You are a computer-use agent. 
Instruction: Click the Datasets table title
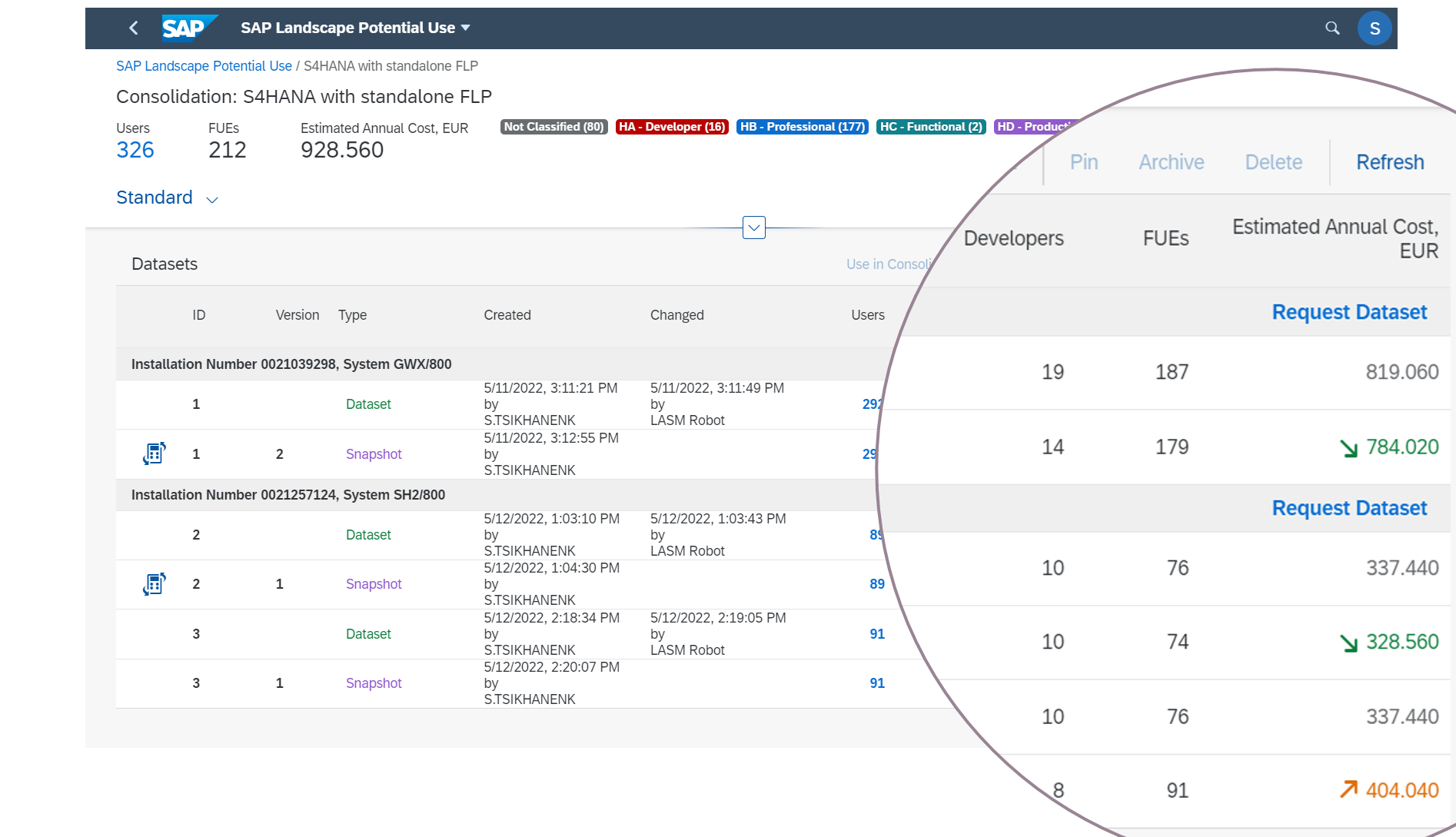pos(165,264)
